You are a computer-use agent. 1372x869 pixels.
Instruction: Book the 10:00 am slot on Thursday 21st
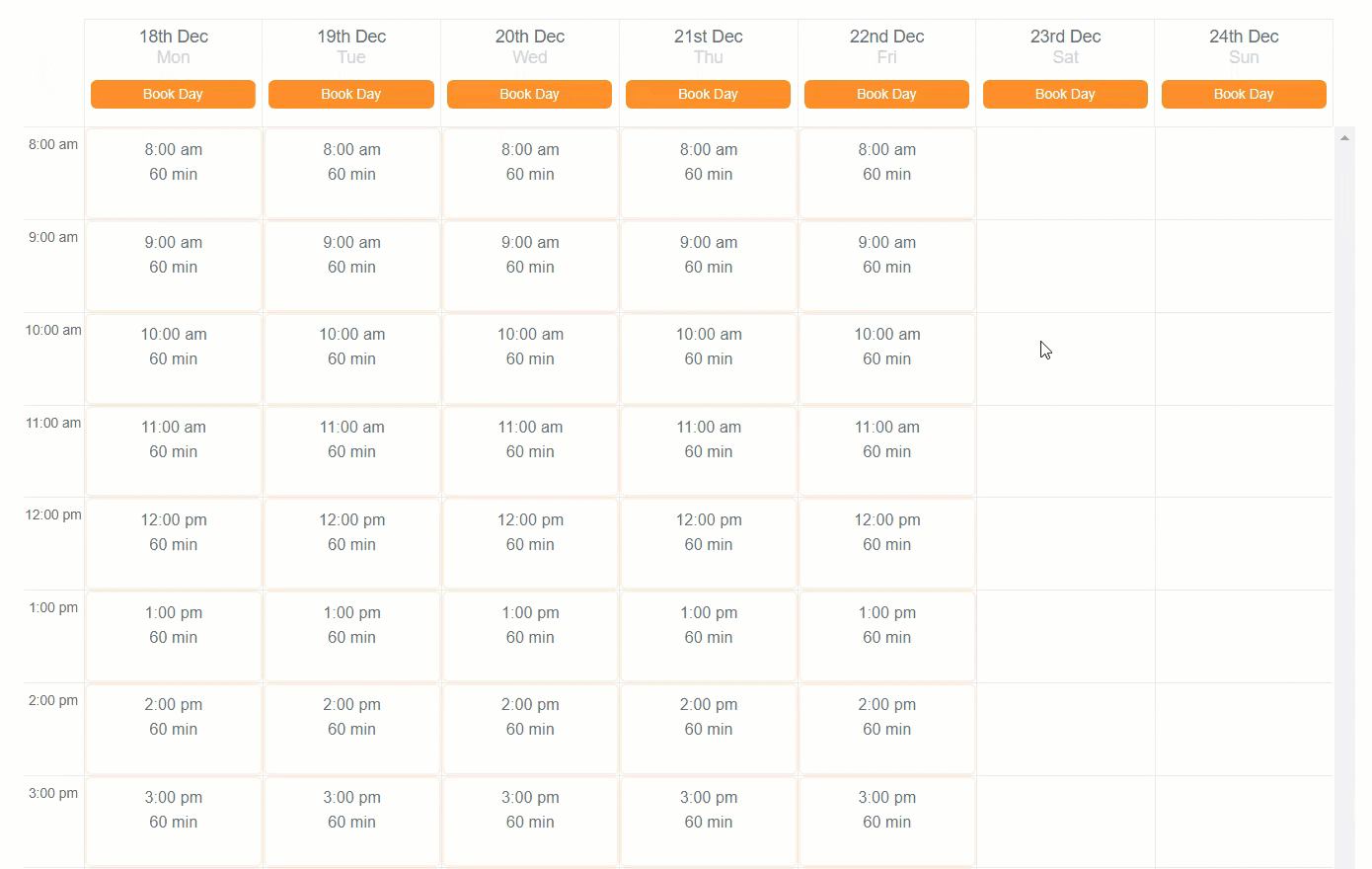pos(709,358)
